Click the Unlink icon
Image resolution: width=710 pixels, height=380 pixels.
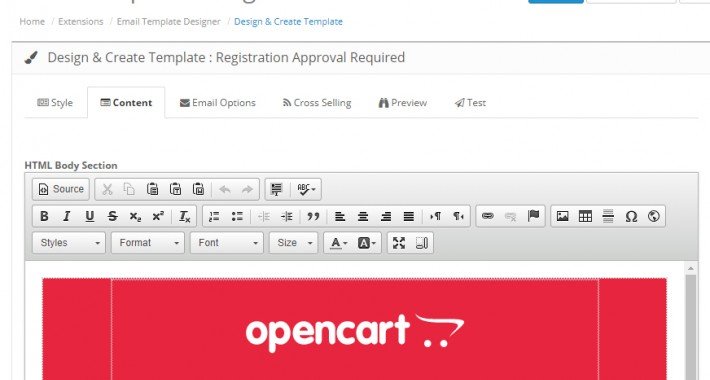click(x=510, y=216)
